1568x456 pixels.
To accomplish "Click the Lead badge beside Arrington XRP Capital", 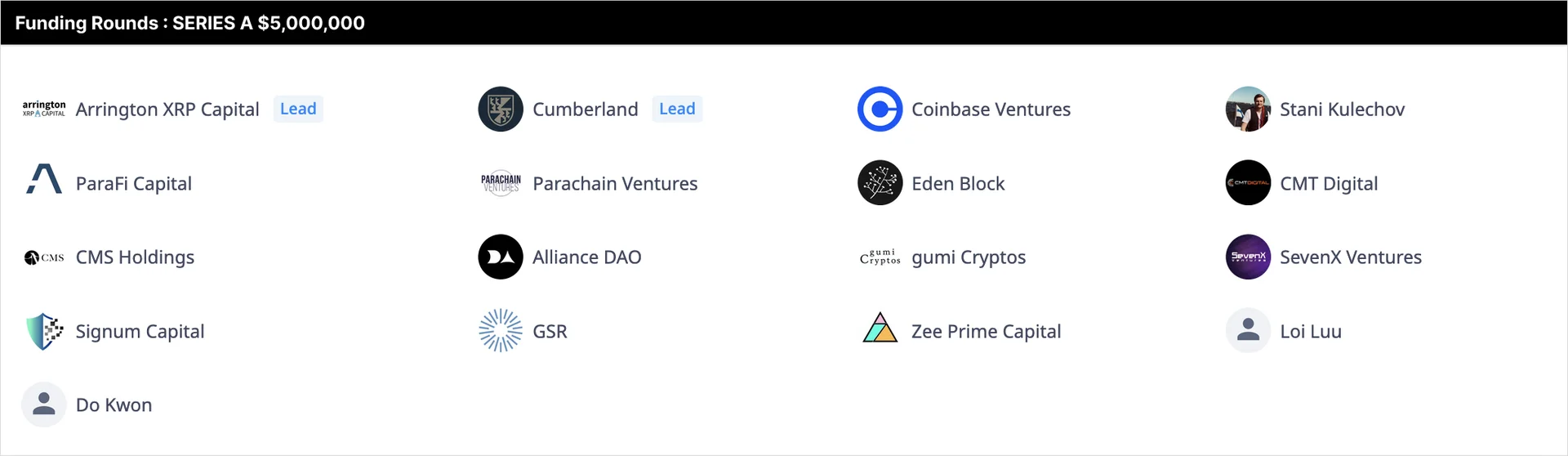I will click(298, 109).
